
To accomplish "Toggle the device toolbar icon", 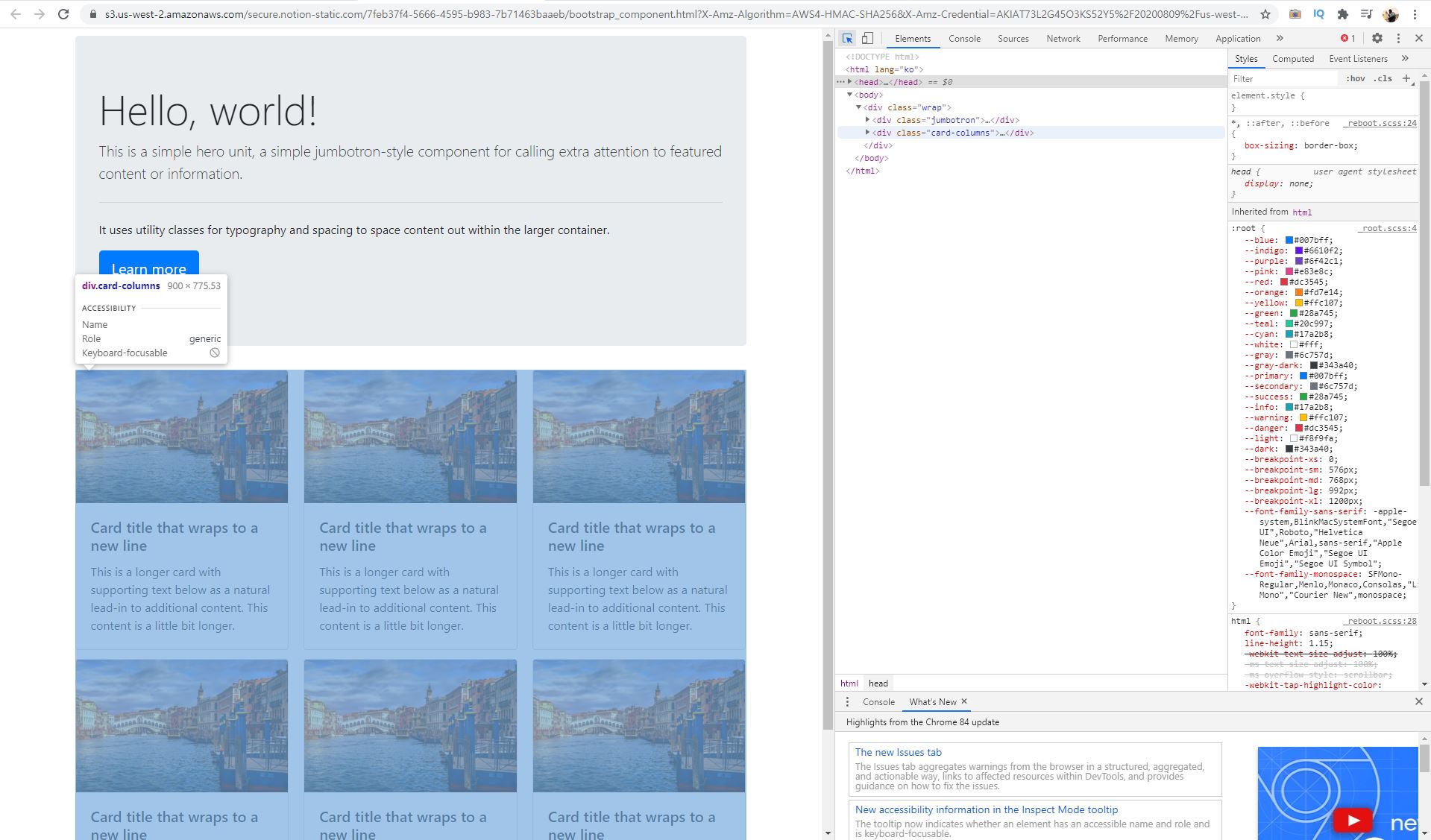I will point(867,38).
